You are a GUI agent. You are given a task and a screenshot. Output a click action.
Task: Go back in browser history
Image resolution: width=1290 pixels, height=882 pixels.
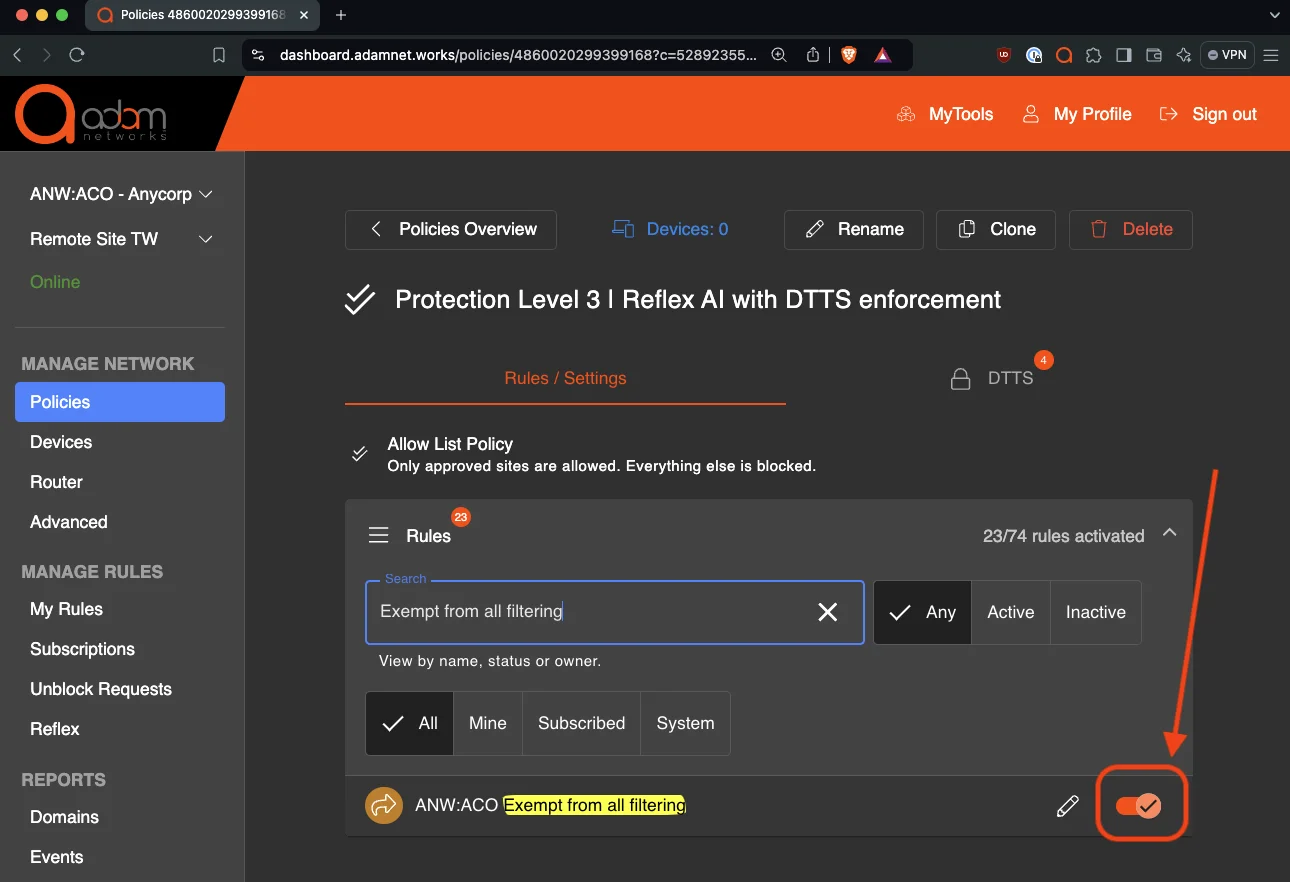[x=17, y=55]
